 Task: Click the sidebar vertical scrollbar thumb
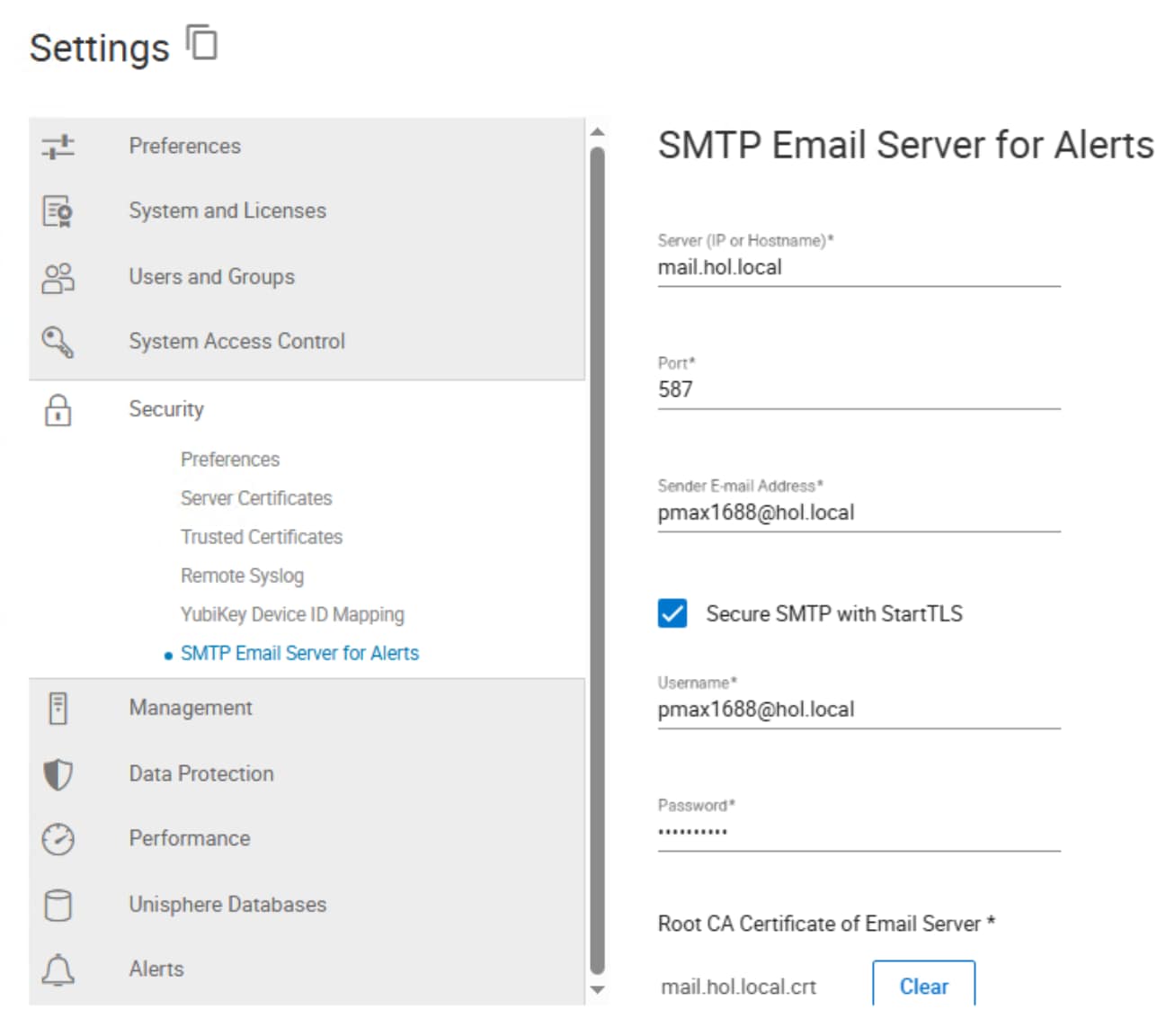598,561
